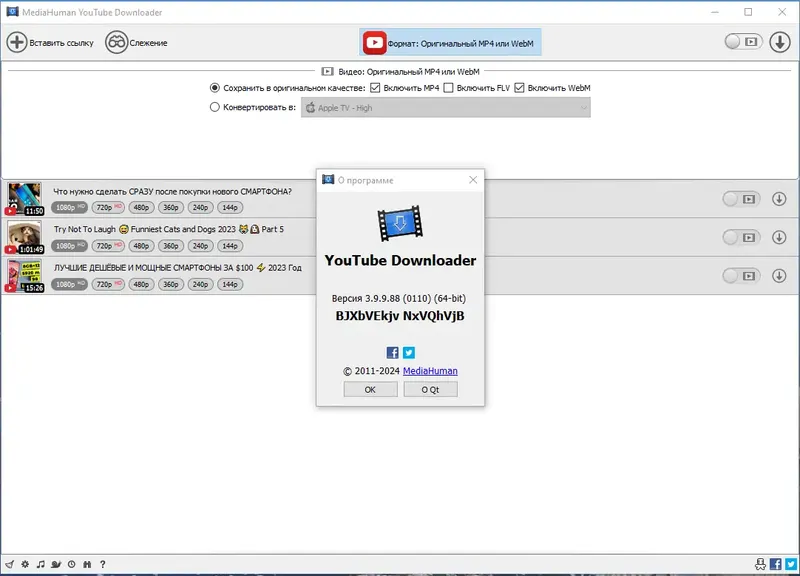Toggle switch on first video row
Screen dimensions: 800x576
coord(741,199)
